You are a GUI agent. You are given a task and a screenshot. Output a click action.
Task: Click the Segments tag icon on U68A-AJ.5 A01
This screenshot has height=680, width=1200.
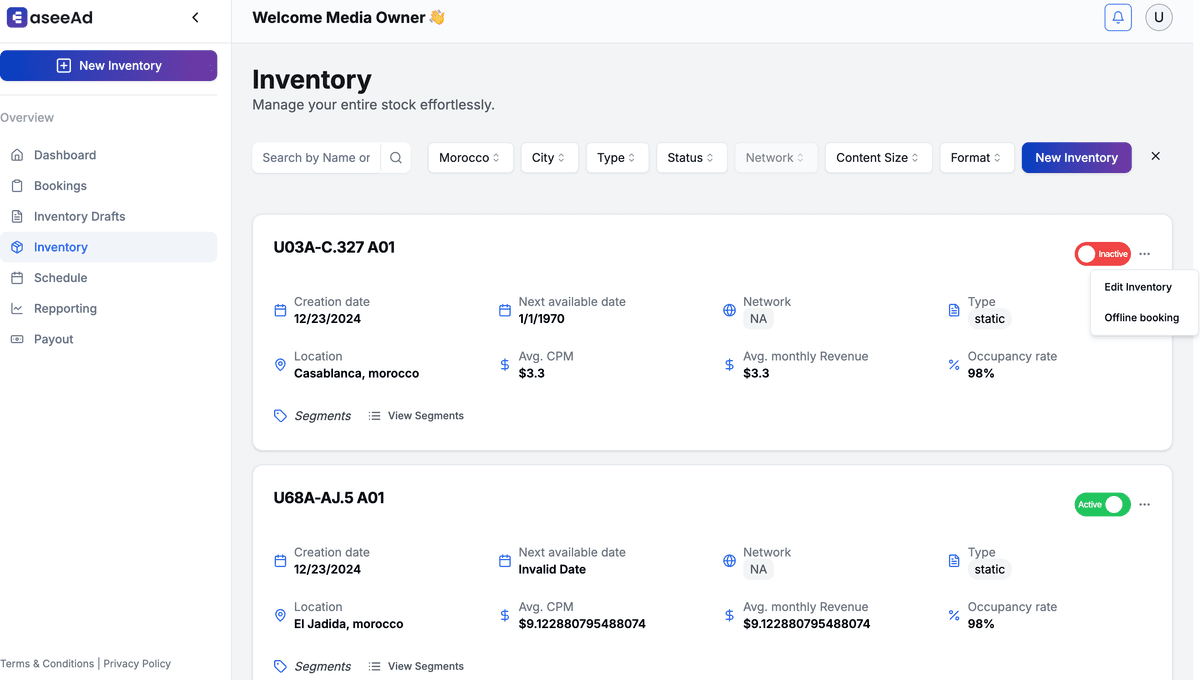click(280, 666)
